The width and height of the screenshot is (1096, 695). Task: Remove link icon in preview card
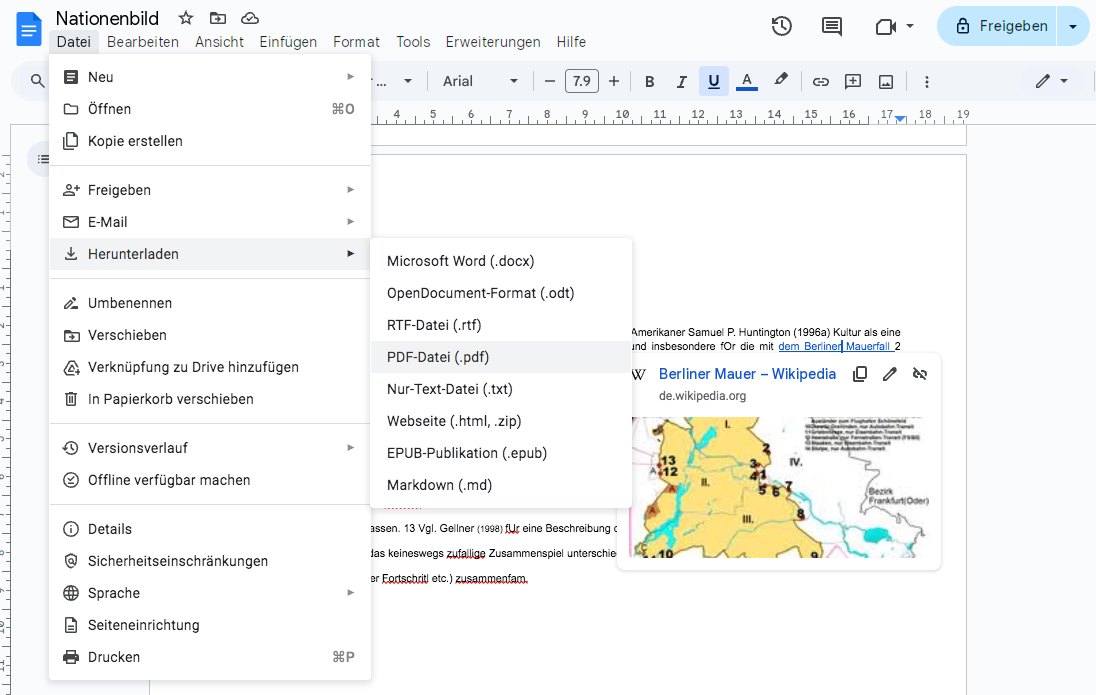click(920, 374)
